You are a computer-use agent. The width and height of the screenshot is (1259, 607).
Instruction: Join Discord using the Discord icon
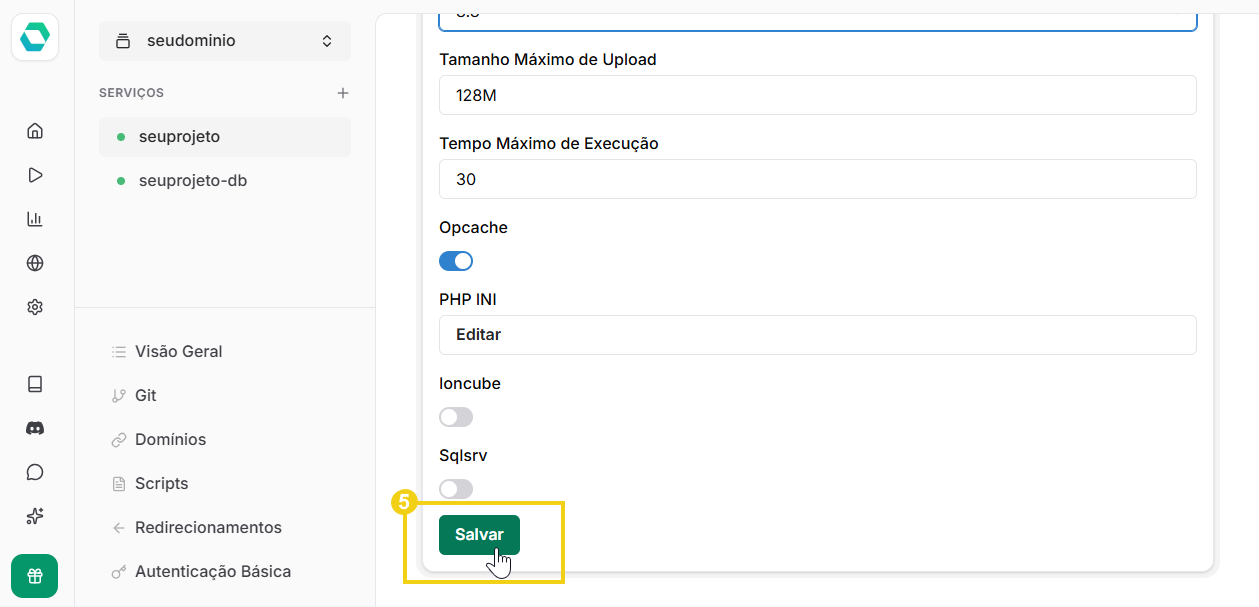(35, 428)
